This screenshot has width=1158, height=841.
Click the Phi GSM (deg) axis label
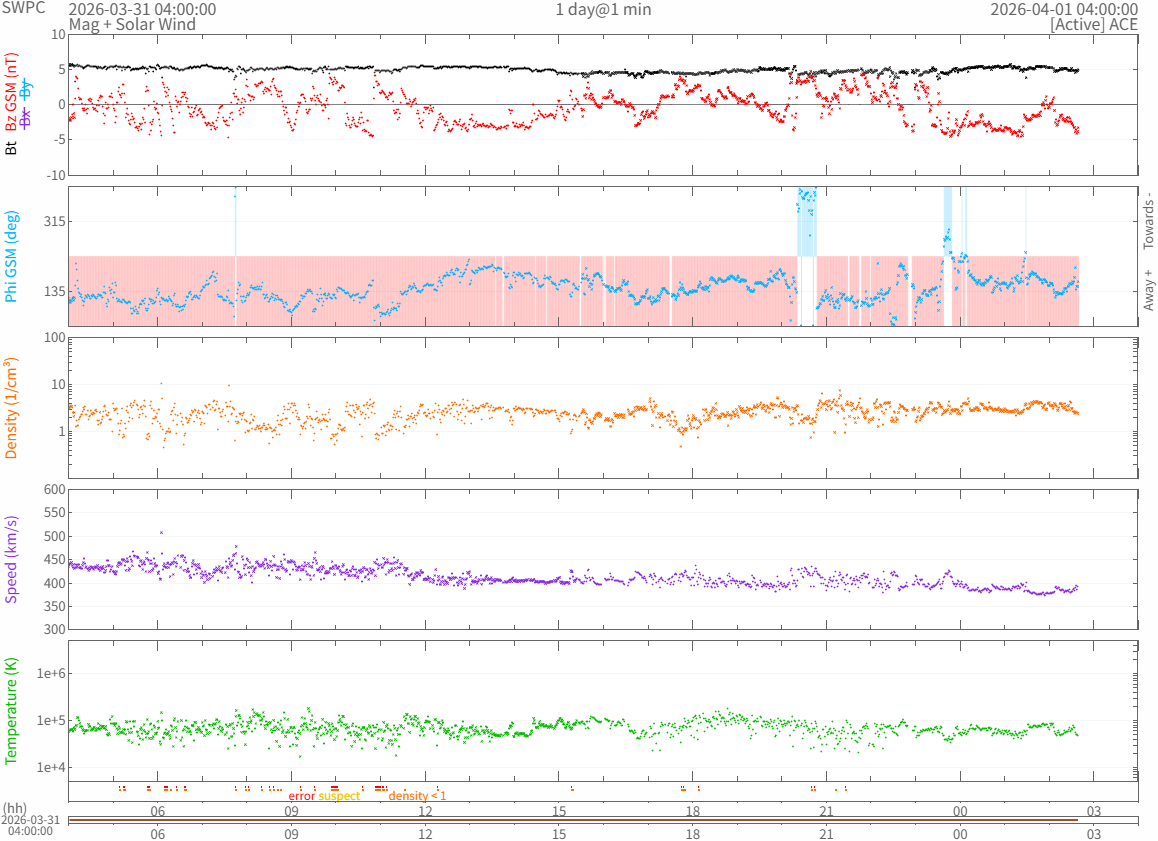(x=11, y=257)
